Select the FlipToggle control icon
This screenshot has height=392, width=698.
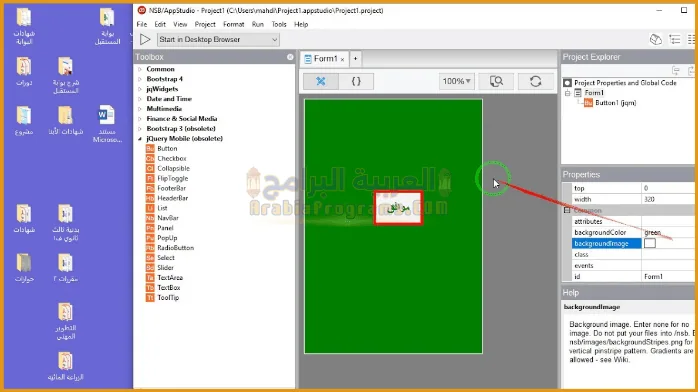[150, 178]
